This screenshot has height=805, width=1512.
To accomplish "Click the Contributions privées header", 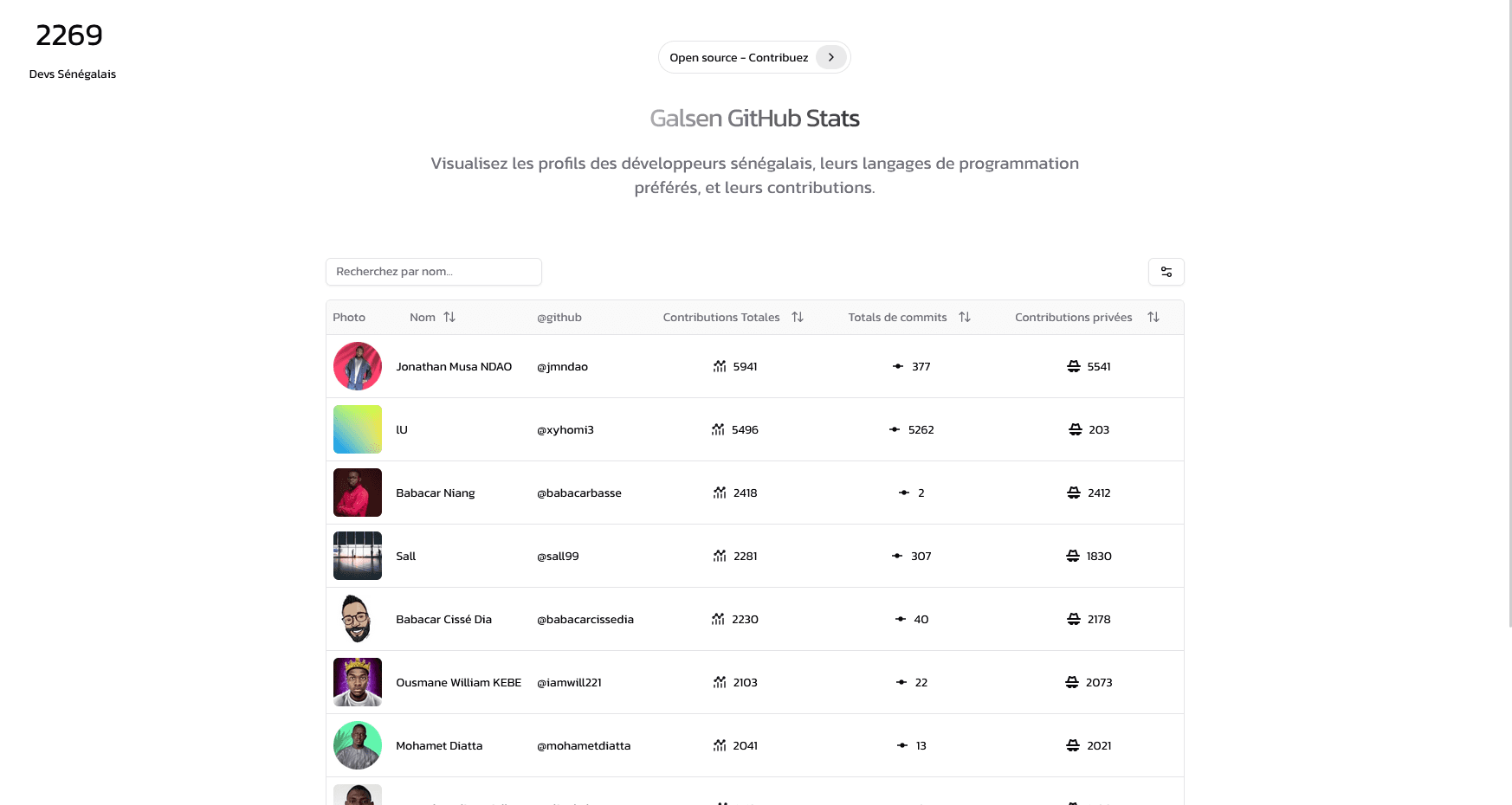I will [x=1074, y=318].
